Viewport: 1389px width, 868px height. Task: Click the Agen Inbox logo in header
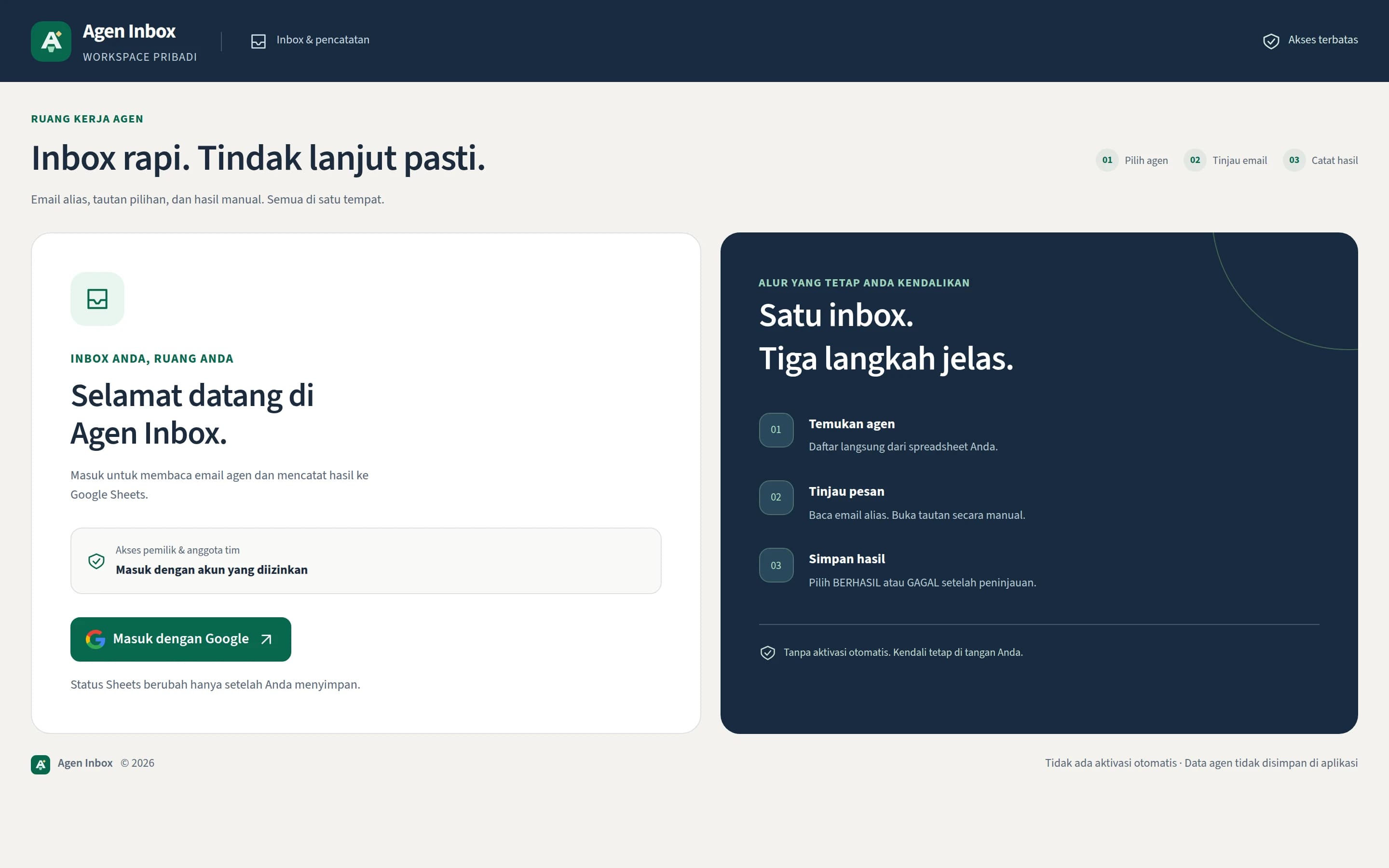[51, 41]
